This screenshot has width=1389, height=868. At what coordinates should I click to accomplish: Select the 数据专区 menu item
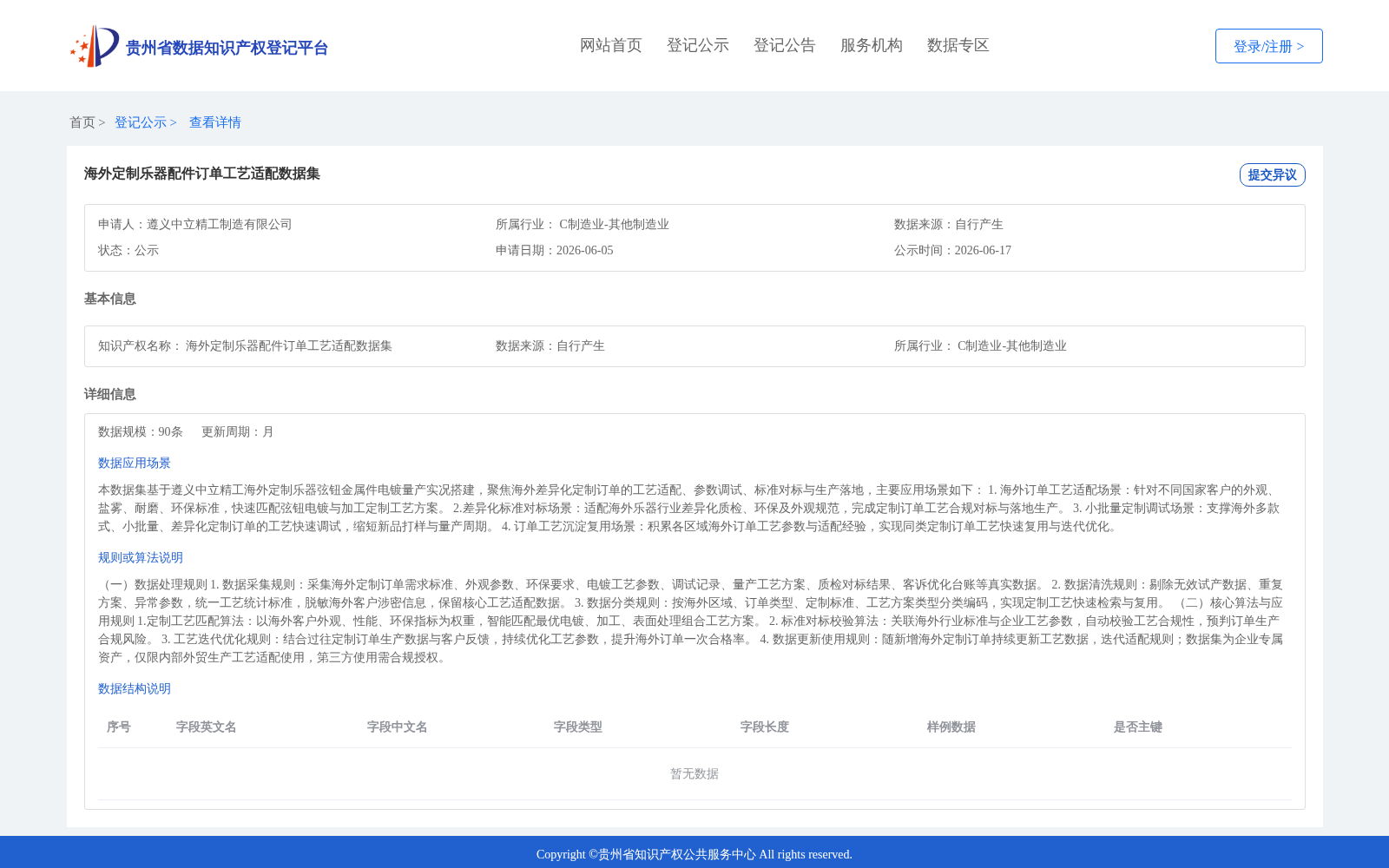point(958,45)
